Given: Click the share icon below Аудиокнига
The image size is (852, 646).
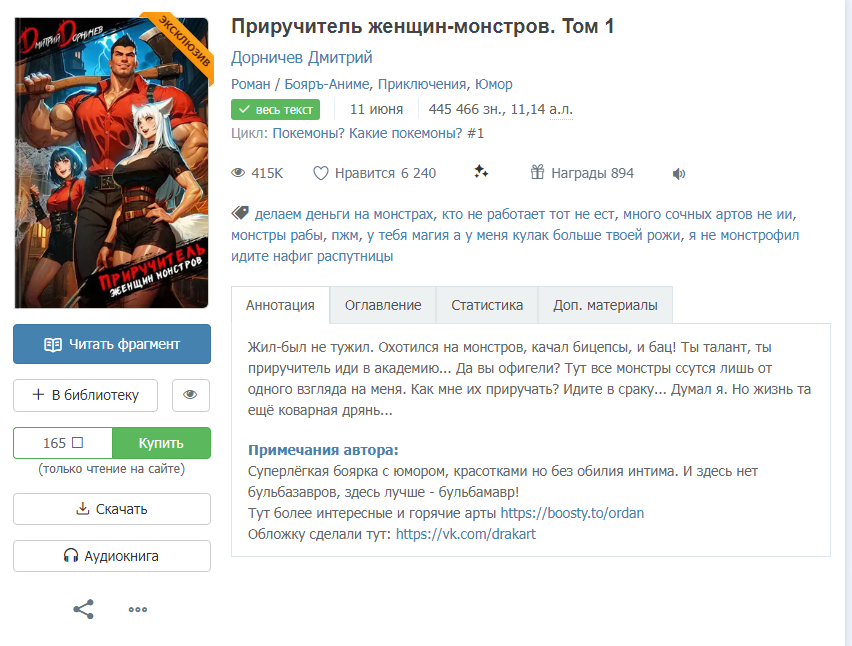Looking at the screenshot, I should pyautogui.click(x=84, y=609).
